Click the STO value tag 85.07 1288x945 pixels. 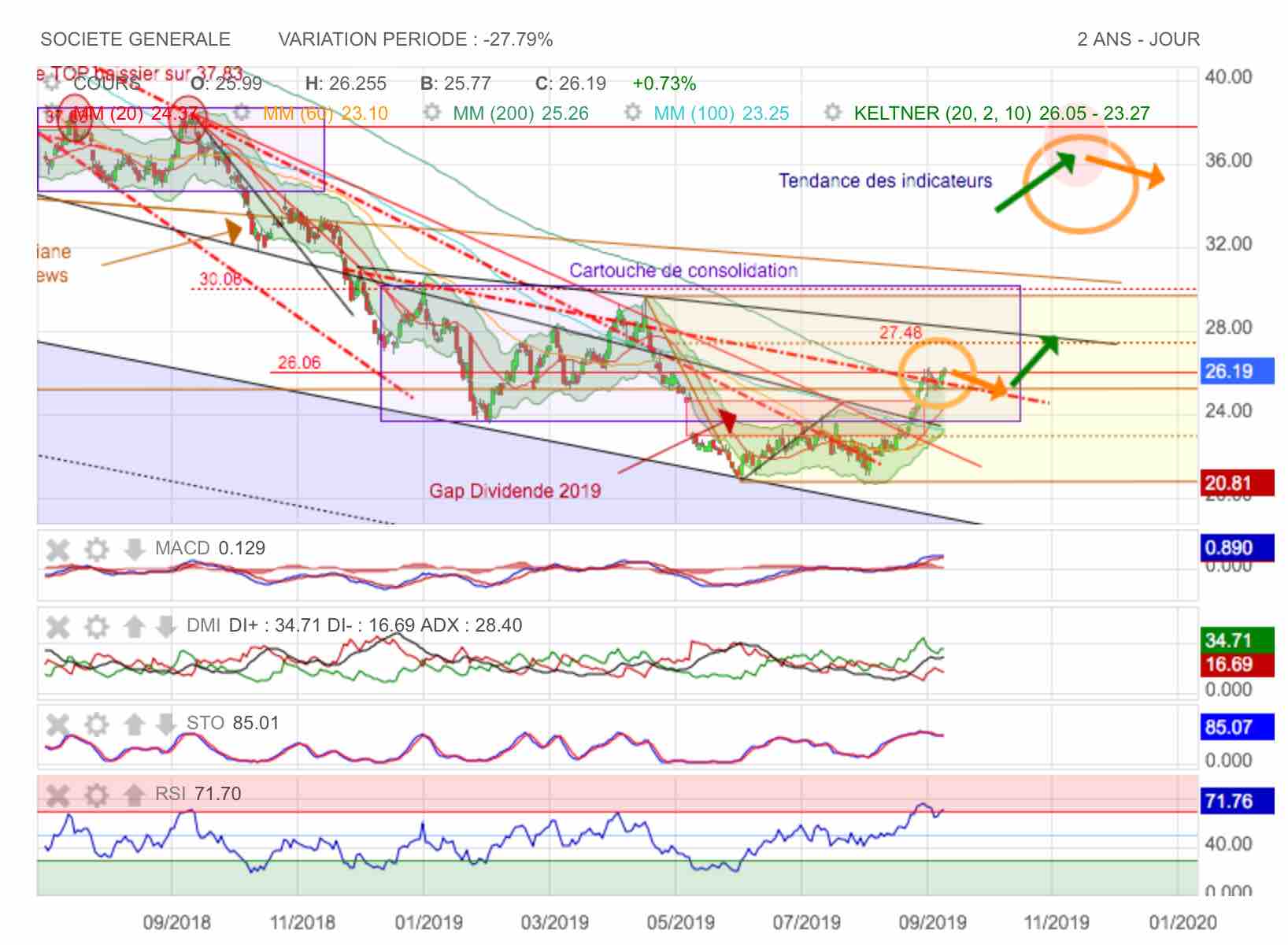pyautogui.click(x=1237, y=727)
